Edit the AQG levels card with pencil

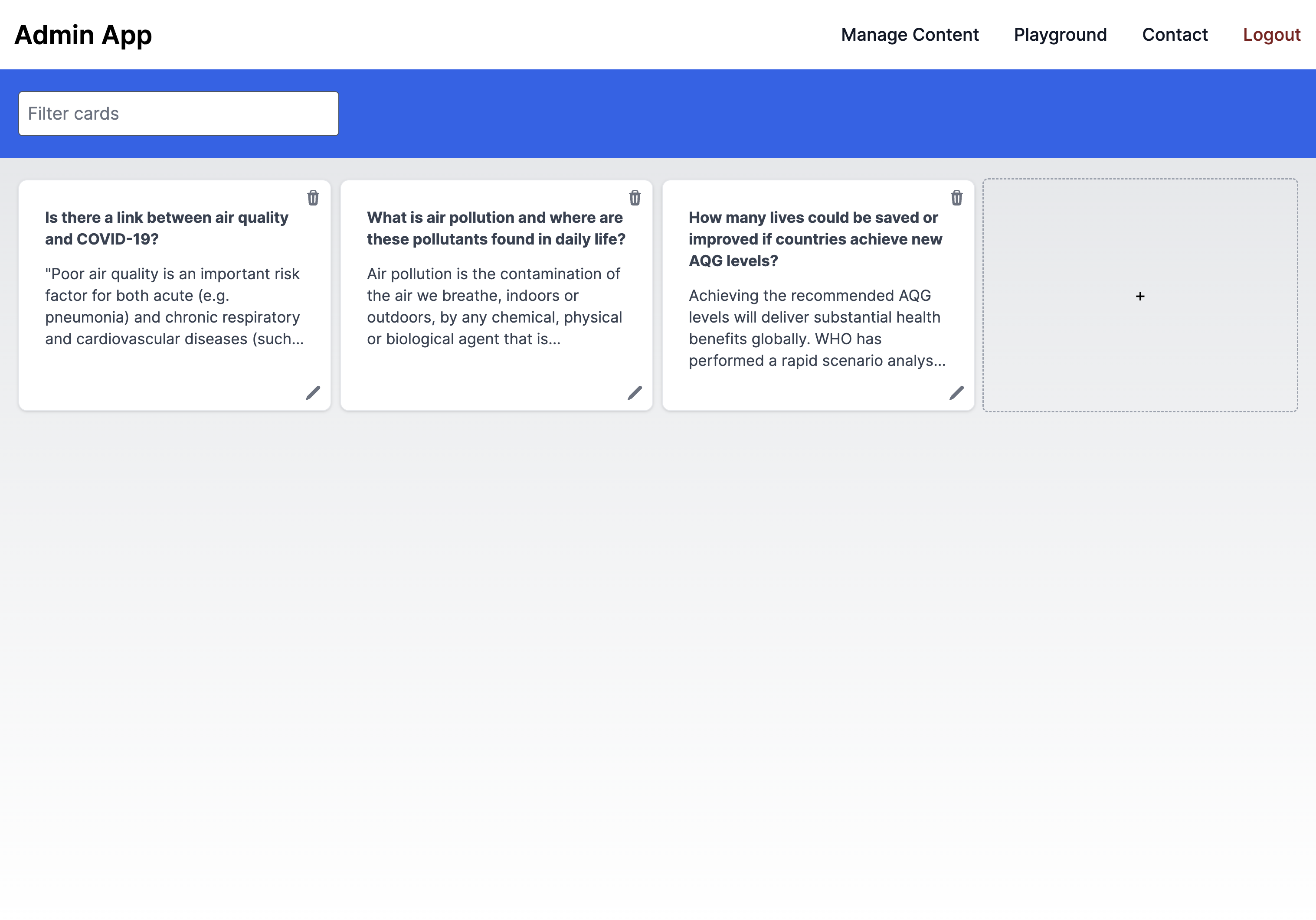[x=956, y=393]
